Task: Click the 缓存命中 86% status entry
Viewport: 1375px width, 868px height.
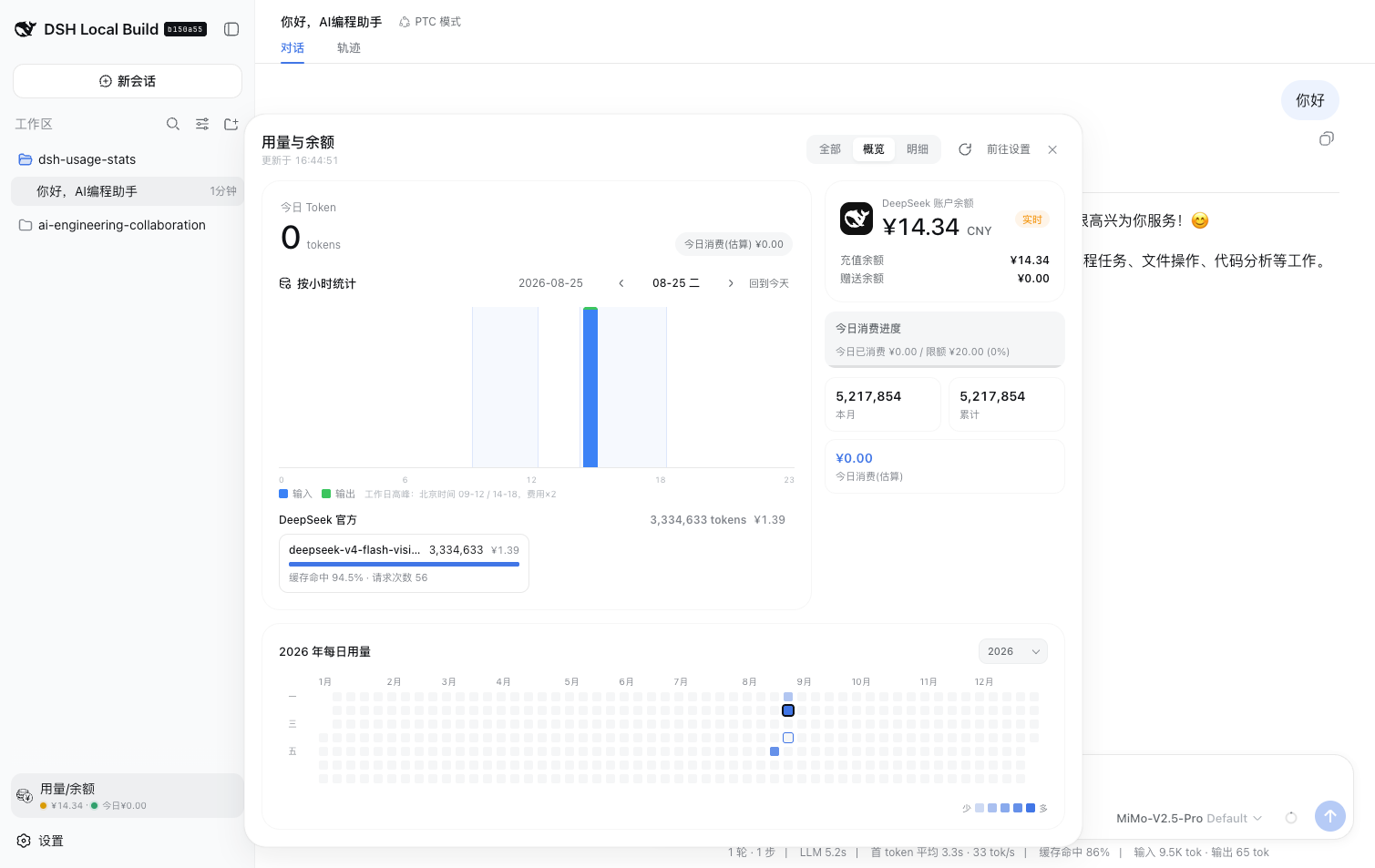Action: point(1074,853)
